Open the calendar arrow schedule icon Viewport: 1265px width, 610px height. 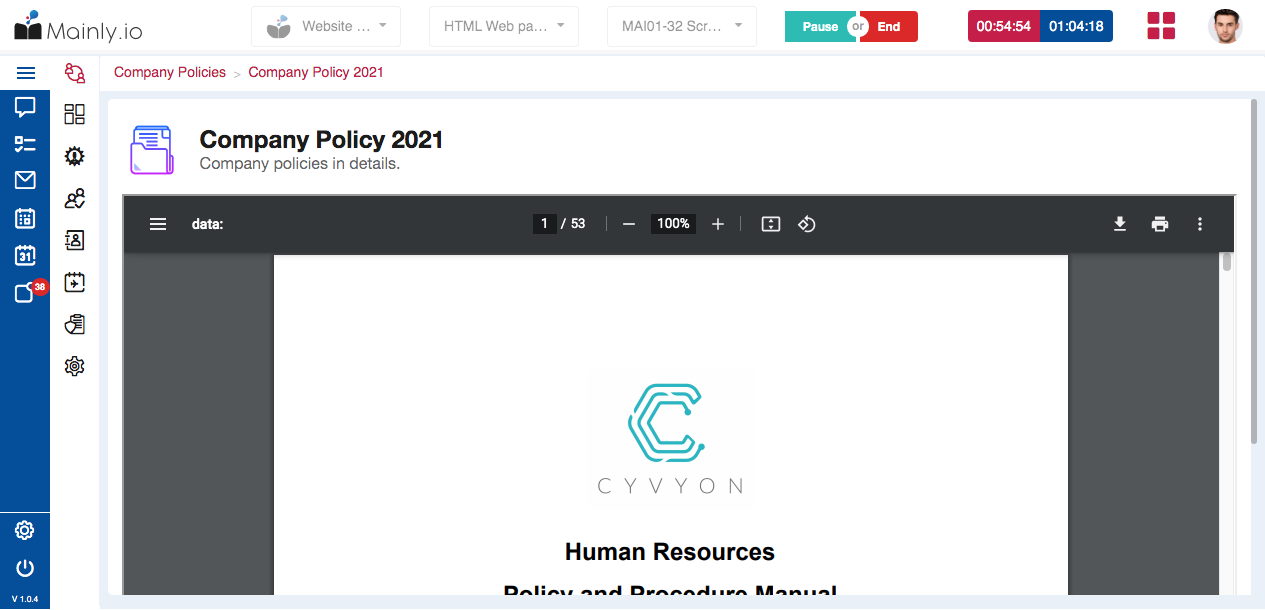click(74, 282)
